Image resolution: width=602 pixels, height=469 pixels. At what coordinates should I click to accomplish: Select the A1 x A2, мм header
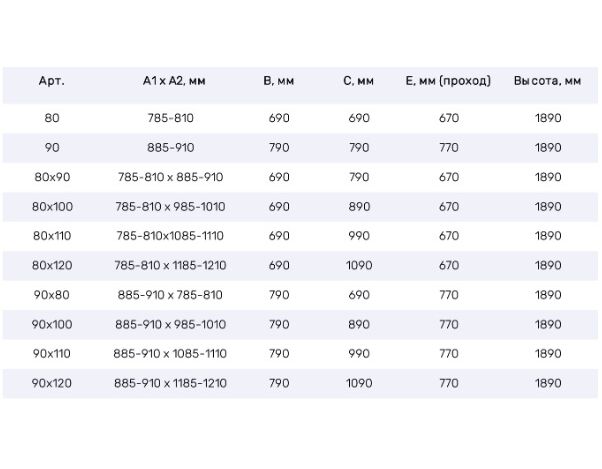pos(174,81)
